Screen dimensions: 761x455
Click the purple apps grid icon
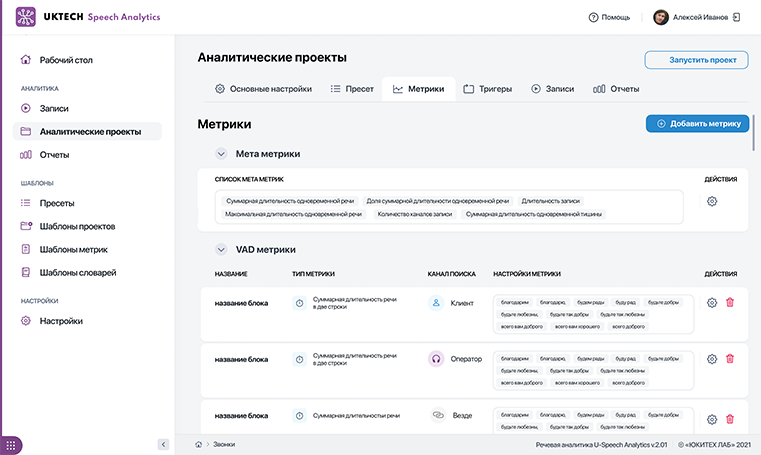pyautogui.click(x=13, y=444)
